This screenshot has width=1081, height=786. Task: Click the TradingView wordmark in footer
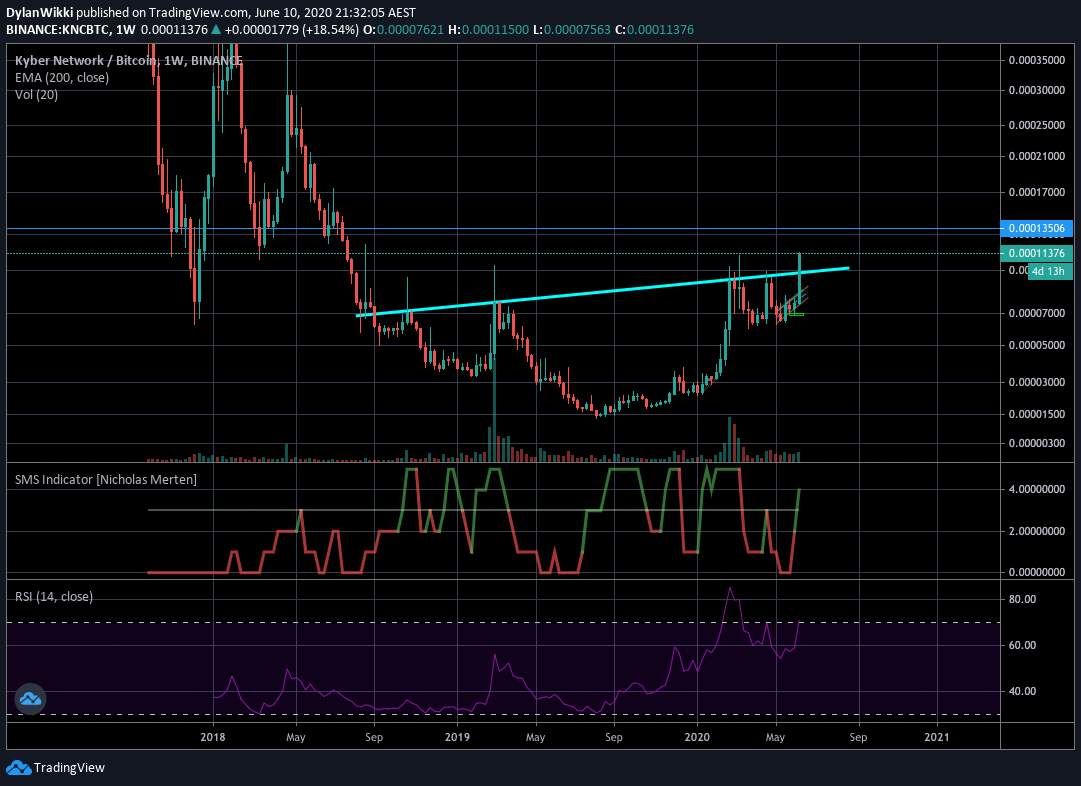pos(69,767)
